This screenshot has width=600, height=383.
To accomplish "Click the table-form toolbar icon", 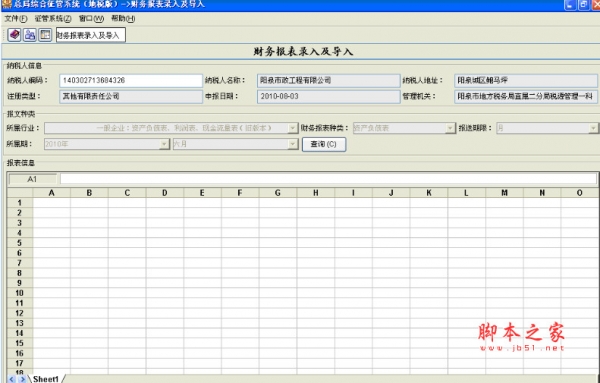I will point(45,35).
